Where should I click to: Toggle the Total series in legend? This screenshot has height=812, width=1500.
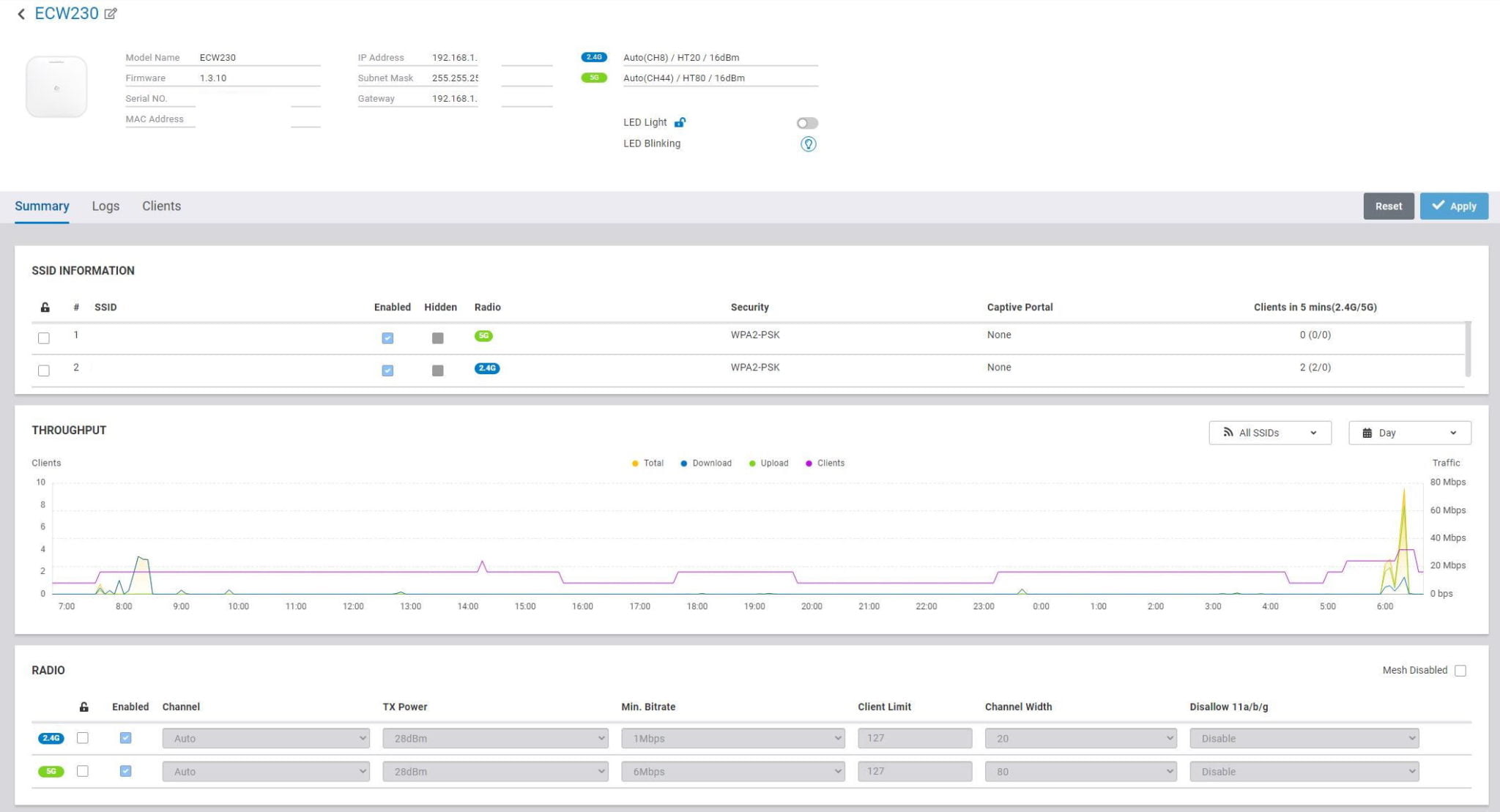point(647,463)
